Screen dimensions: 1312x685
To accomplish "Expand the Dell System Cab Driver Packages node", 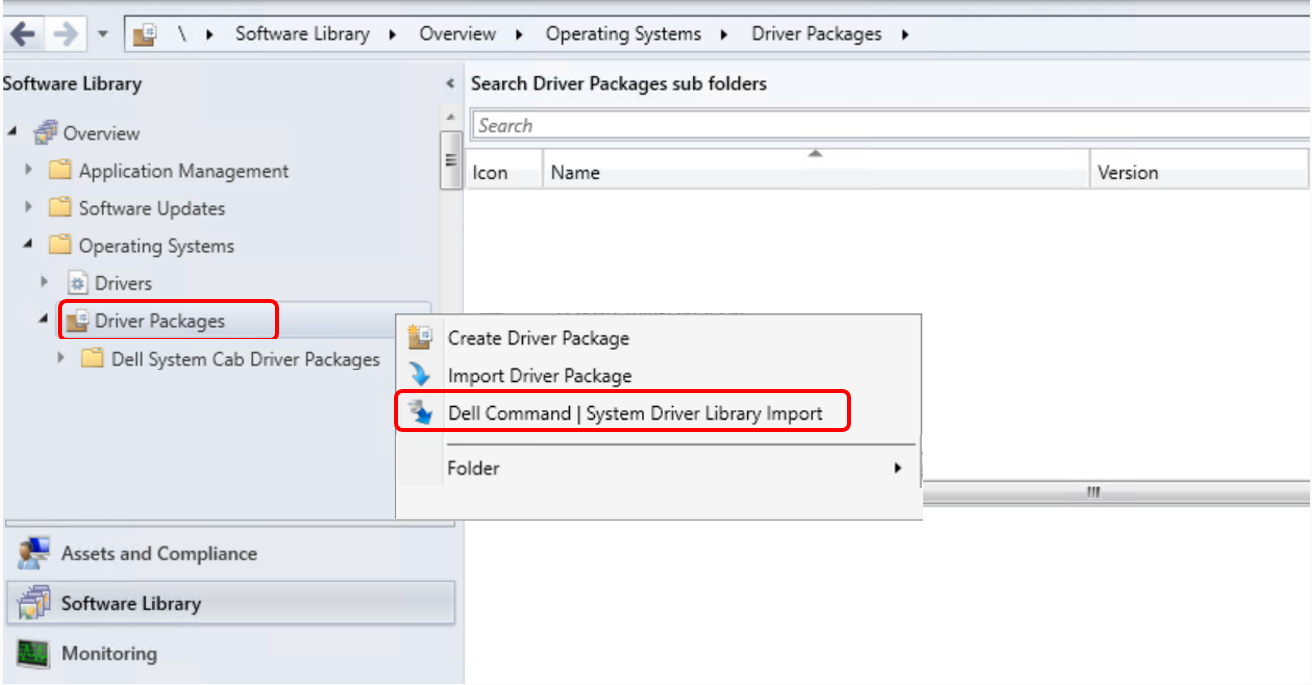I will (60, 359).
